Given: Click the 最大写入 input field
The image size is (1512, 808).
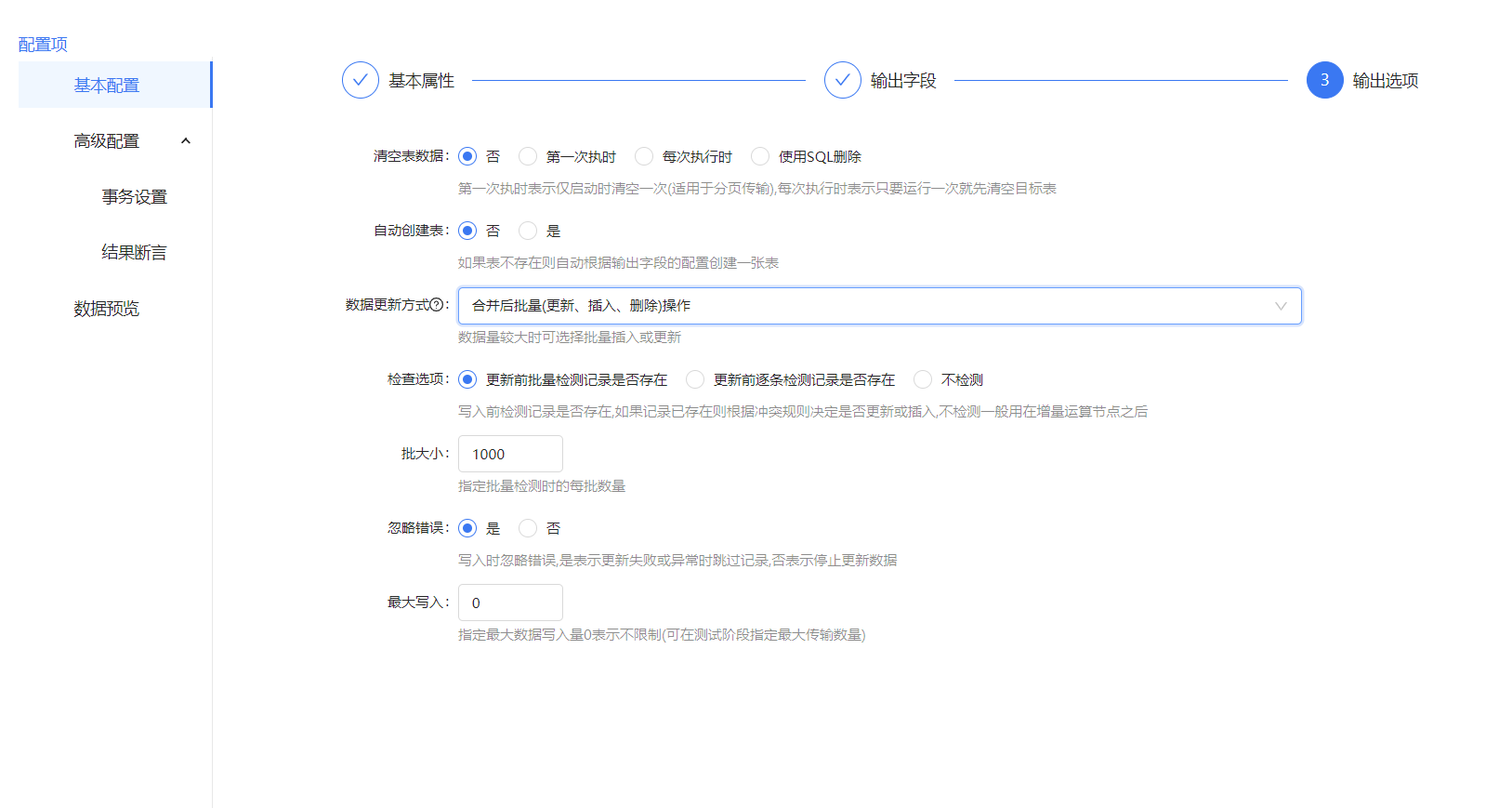Looking at the screenshot, I should (510, 603).
